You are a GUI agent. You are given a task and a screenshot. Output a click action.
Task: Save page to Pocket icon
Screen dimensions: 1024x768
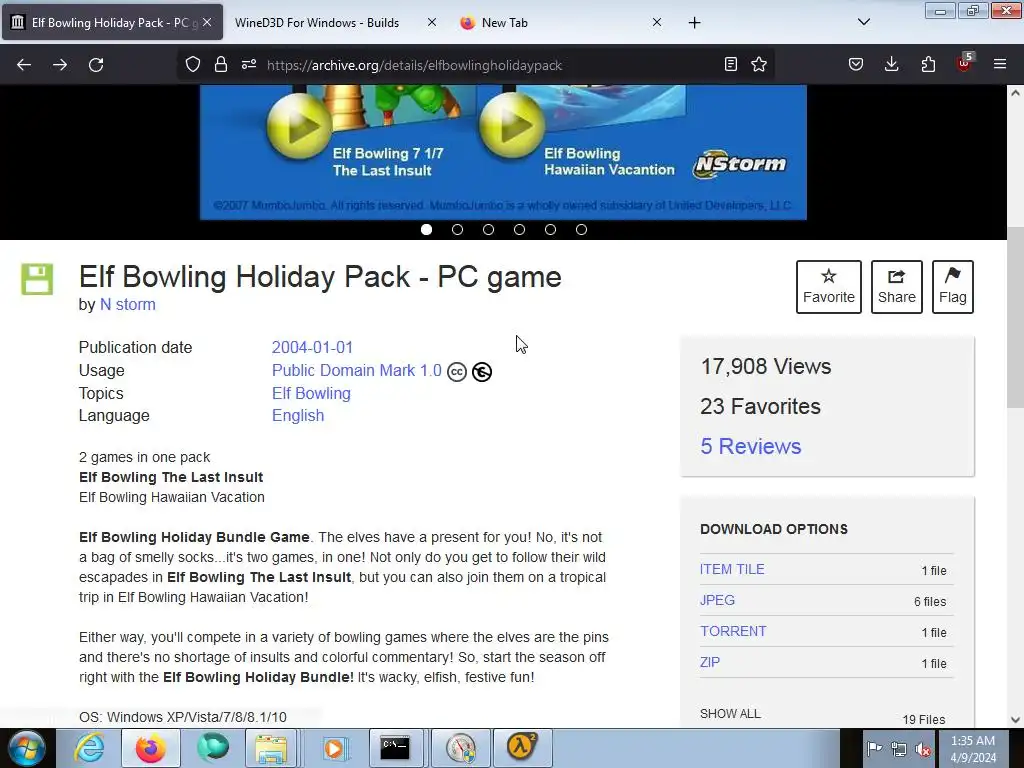tap(856, 65)
